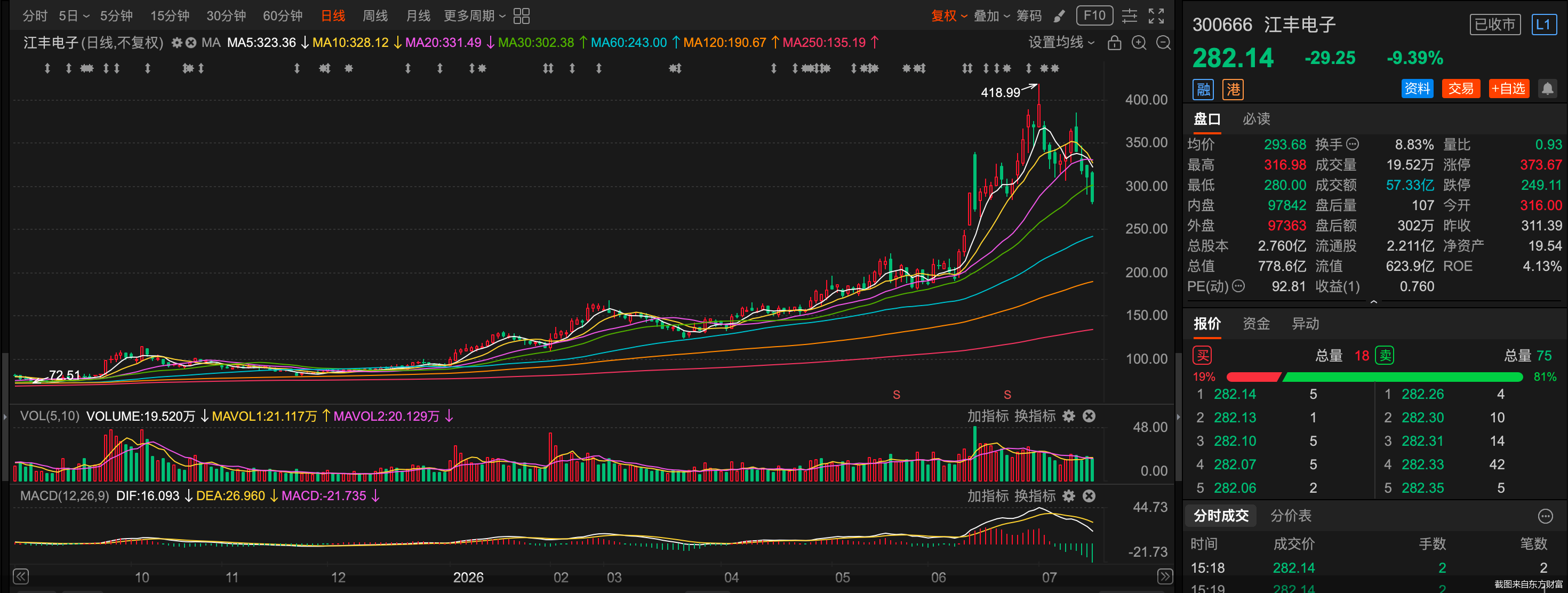
Task: Select the 分时成交 tab
Action: point(1220,516)
